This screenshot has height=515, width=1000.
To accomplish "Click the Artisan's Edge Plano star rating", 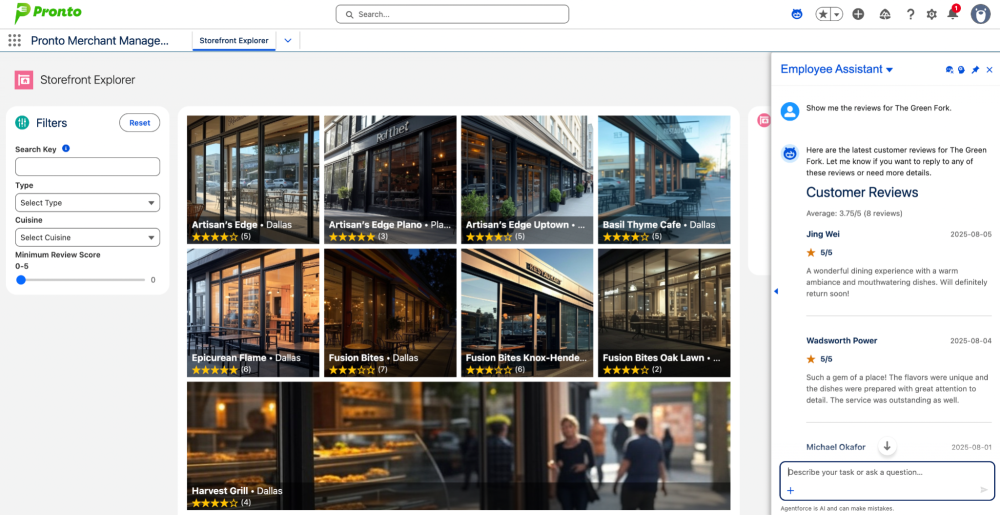I will click(x=352, y=236).
